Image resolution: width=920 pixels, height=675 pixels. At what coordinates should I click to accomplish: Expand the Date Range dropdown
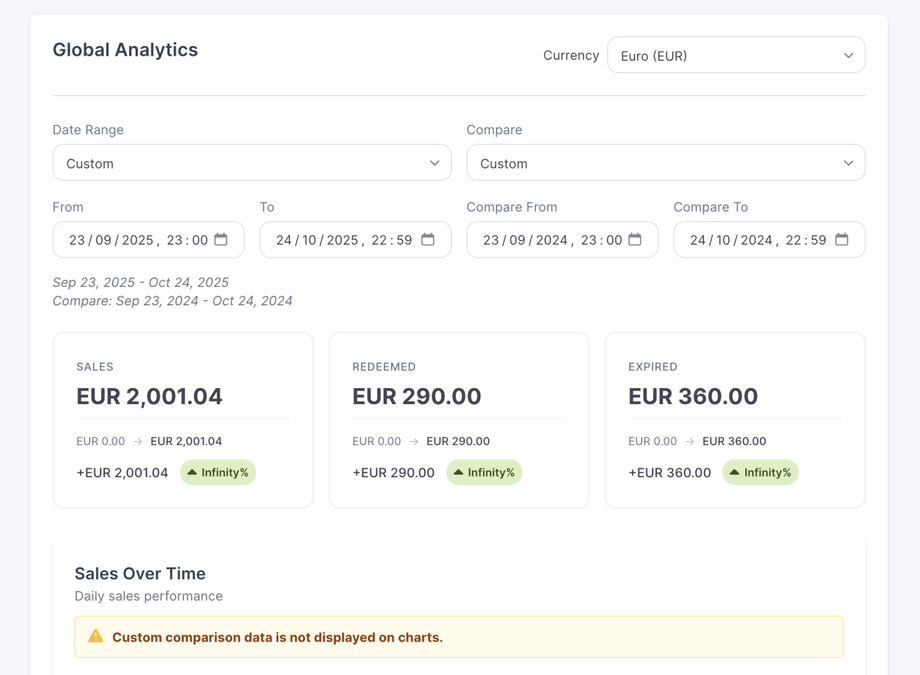click(251, 163)
